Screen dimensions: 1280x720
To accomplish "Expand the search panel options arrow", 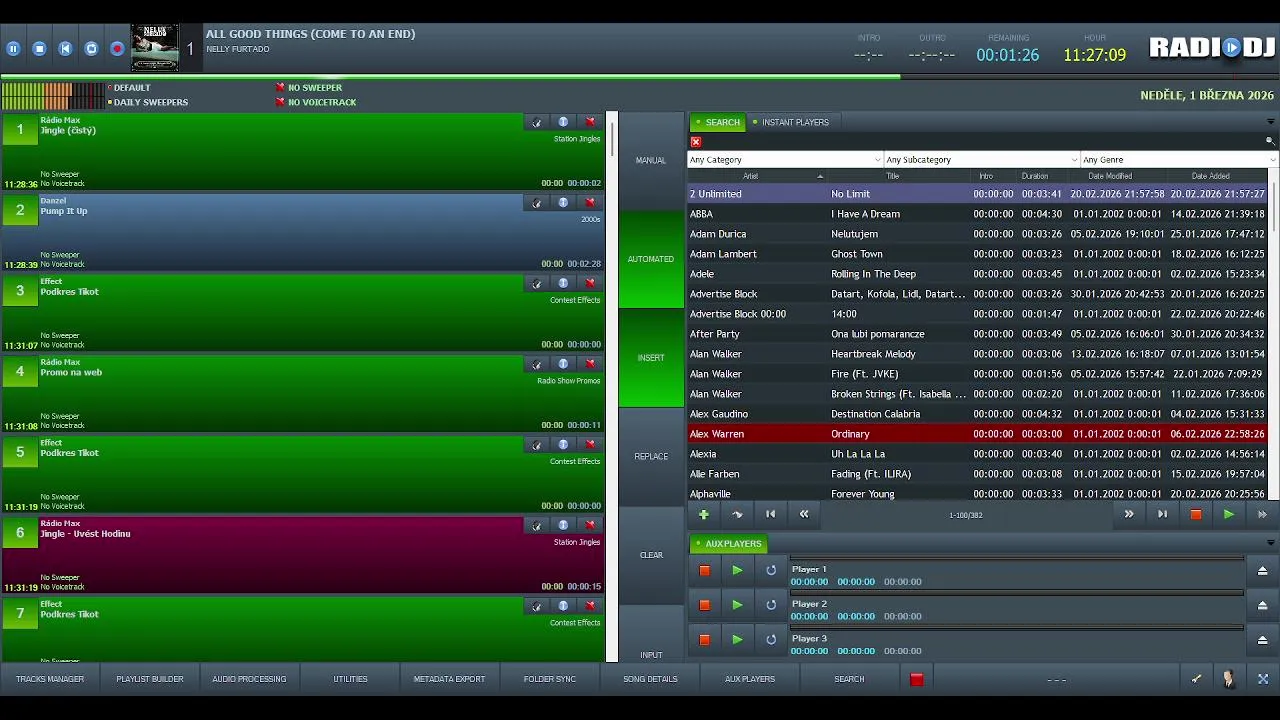I will click(x=1271, y=122).
